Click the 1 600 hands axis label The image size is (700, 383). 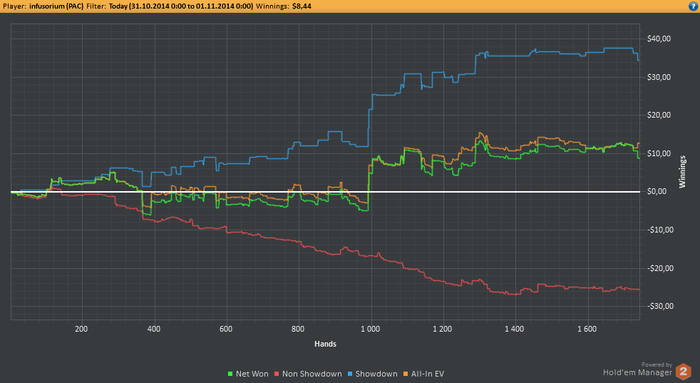click(x=587, y=329)
